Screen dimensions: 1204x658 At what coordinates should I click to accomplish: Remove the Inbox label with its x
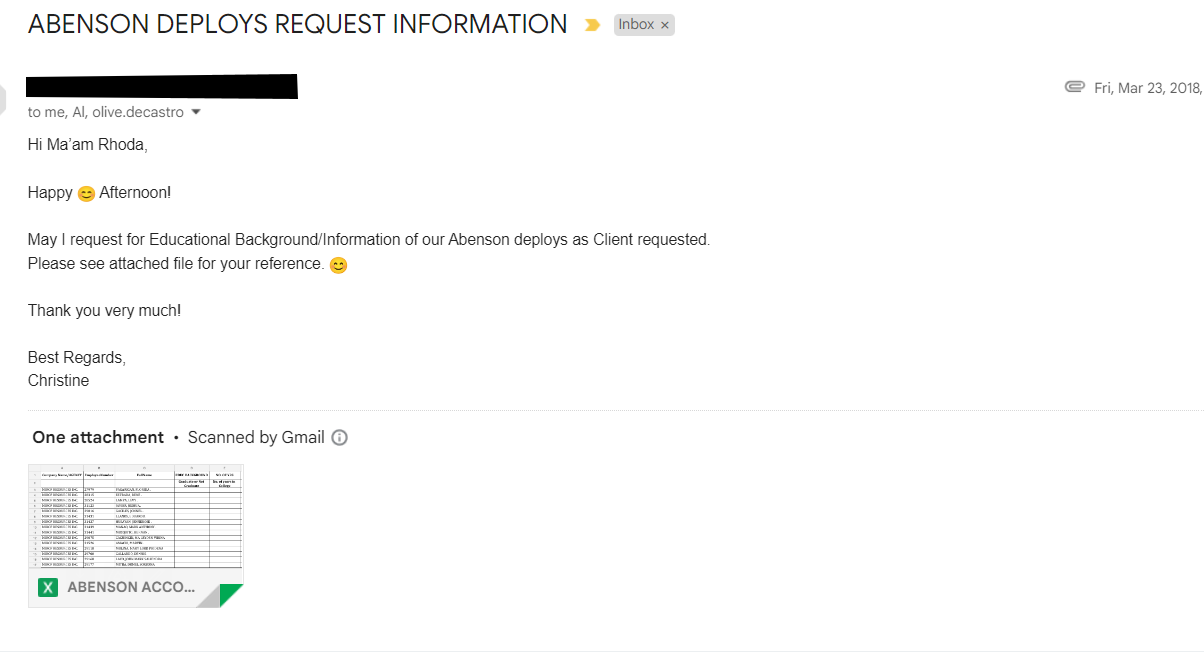tap(665, 25)
